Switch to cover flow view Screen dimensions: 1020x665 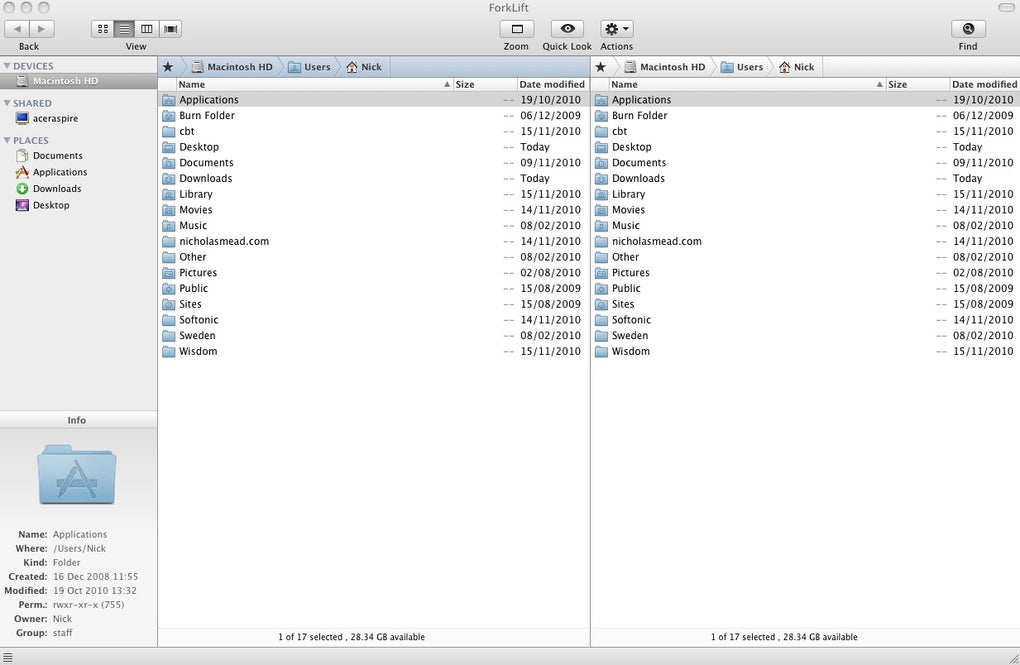pos(170,29)
